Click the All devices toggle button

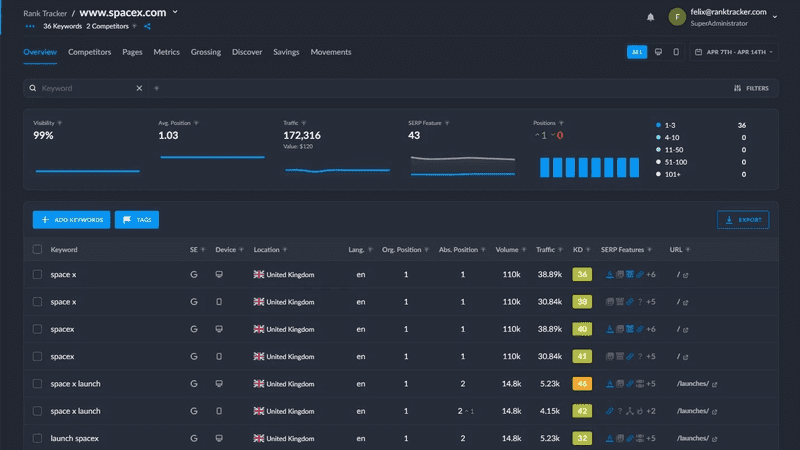637,52
